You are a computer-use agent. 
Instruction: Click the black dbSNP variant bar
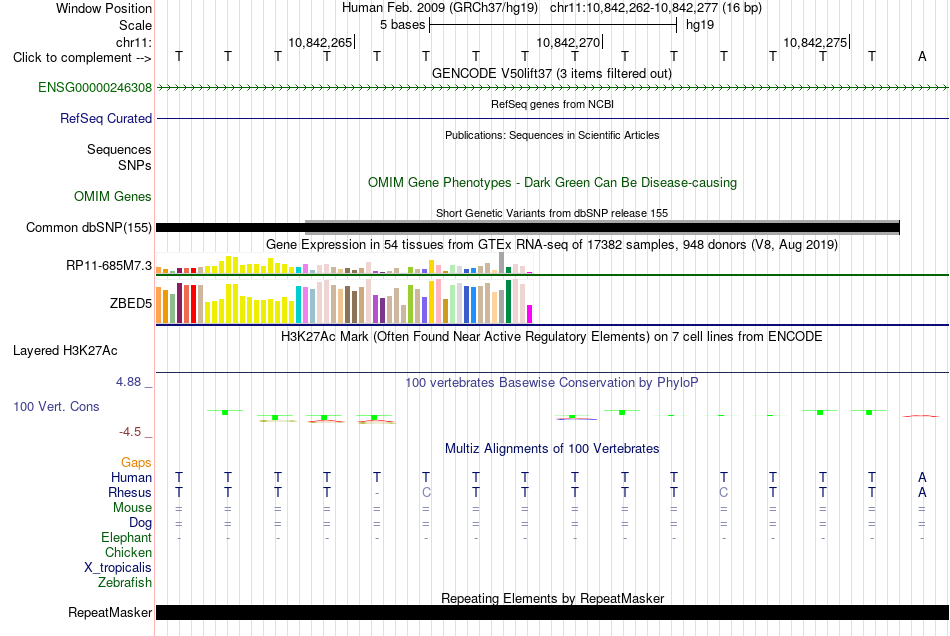pos(528,228)
